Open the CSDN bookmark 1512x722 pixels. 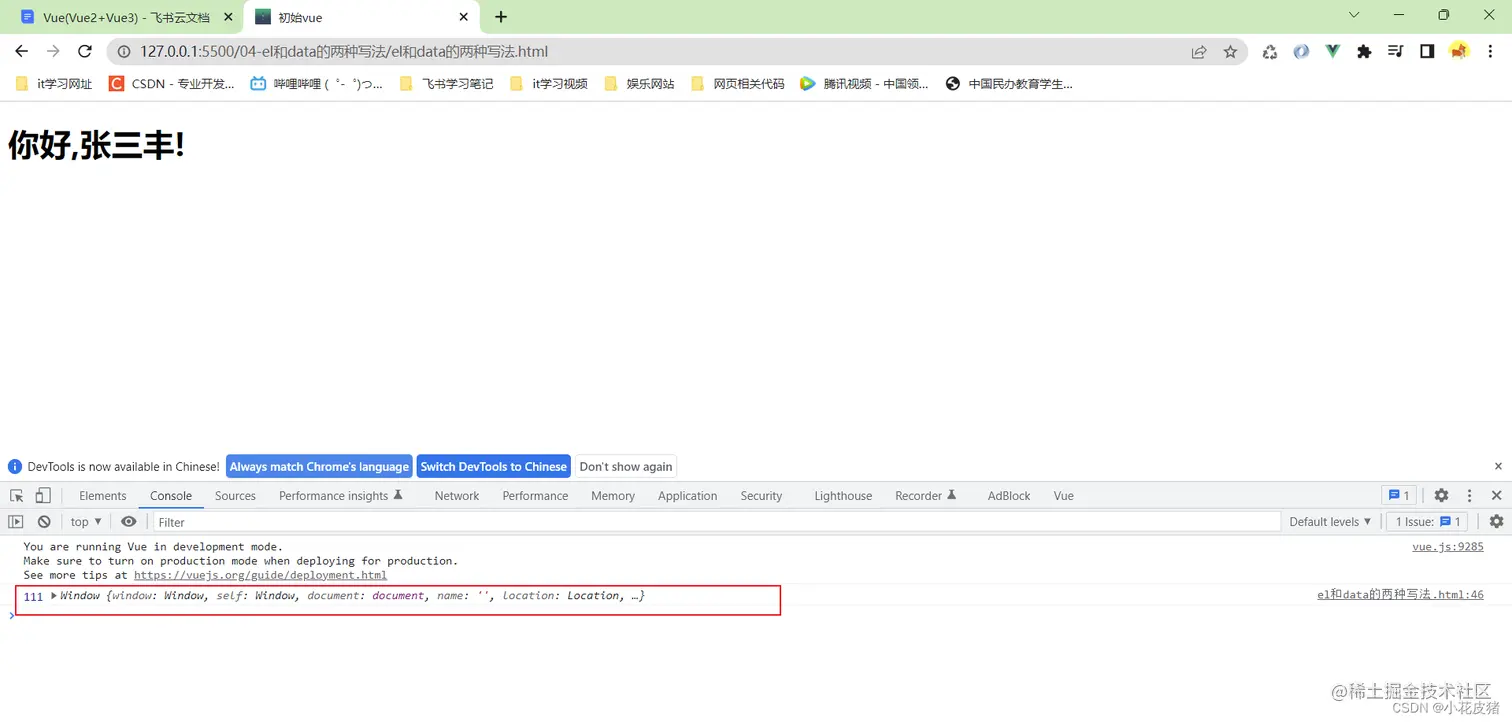(171, 84)
